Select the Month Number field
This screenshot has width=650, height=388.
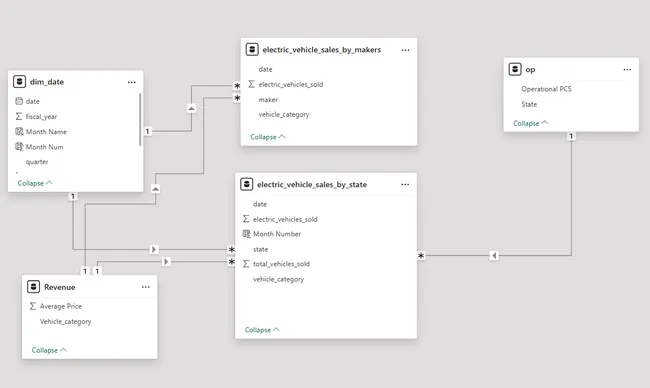pyautogui.click(x=277, y=234)
